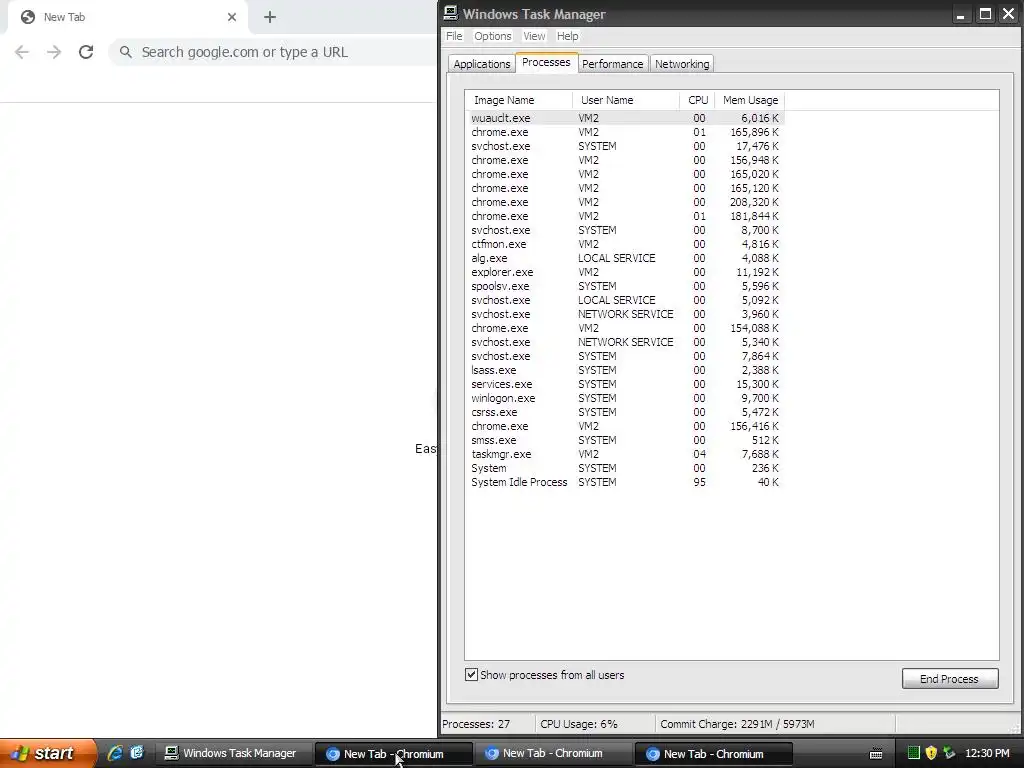Open the File menu in Task Manager

pyautogui.click(x=454, y=36)
